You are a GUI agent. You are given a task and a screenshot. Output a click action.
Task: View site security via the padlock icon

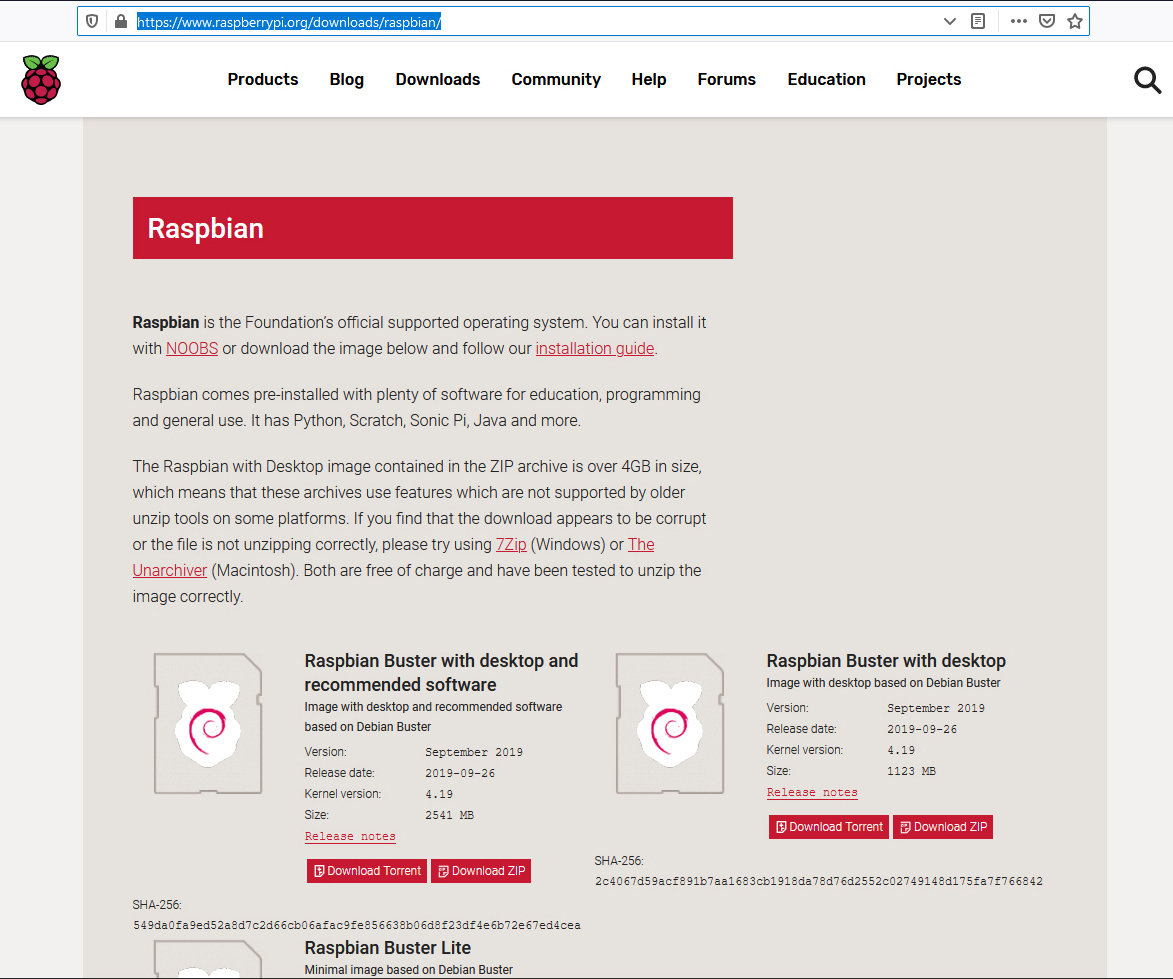coord(120,20)
